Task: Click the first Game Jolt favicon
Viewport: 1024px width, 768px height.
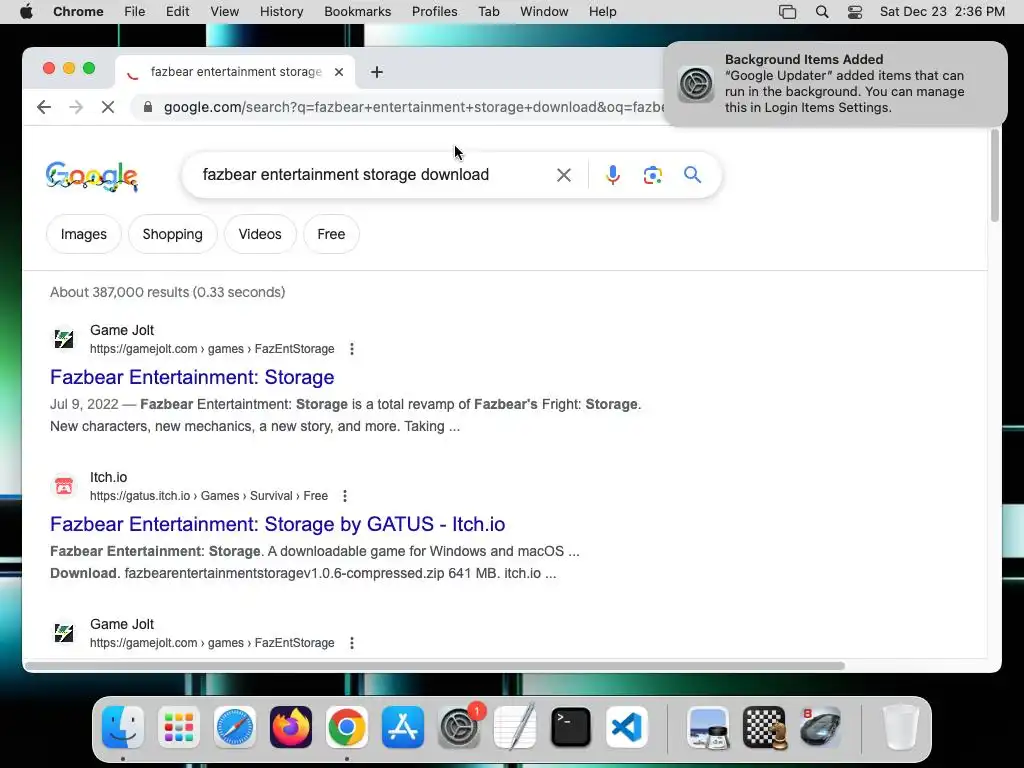Action: point(64,339)
